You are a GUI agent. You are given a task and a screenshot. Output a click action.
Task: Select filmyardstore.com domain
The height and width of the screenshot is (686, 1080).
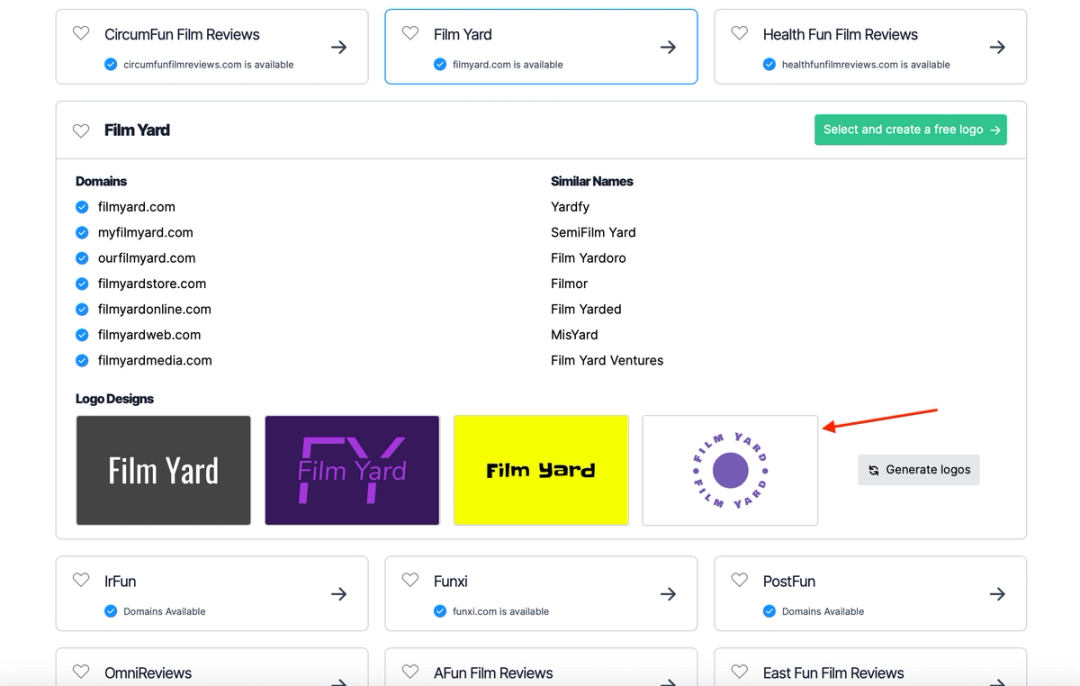pos(152,284)
